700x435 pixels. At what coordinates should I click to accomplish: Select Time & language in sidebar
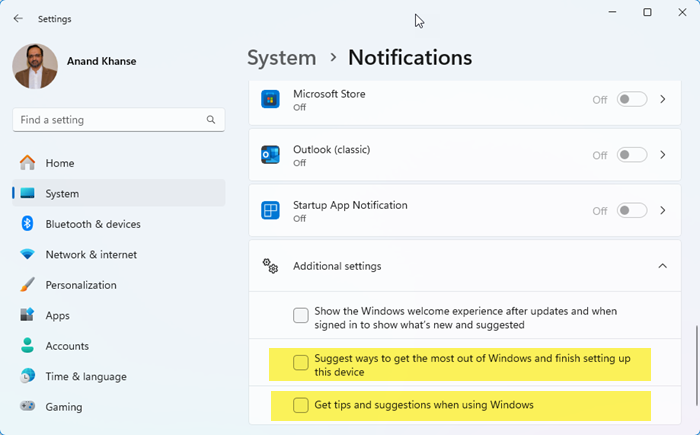pyautogui.click(x=85, y=376)
